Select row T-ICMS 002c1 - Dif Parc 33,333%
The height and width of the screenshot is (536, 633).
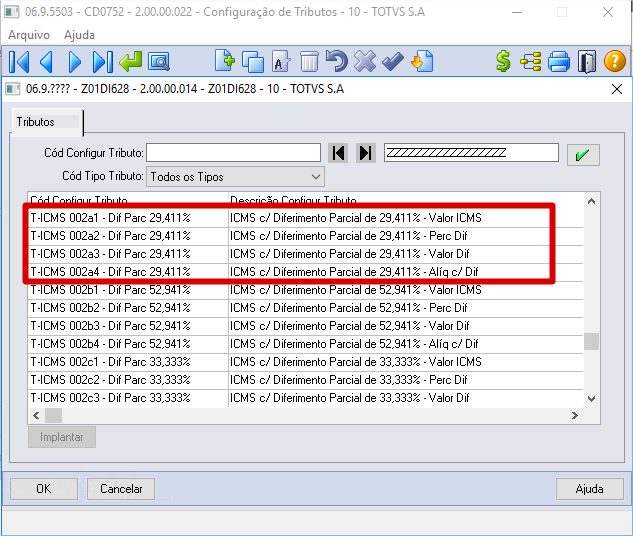coord(306,362)
